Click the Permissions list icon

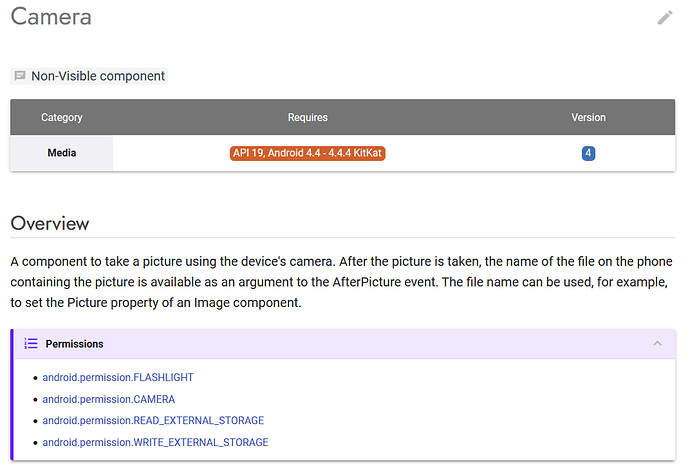pos(31,343)
